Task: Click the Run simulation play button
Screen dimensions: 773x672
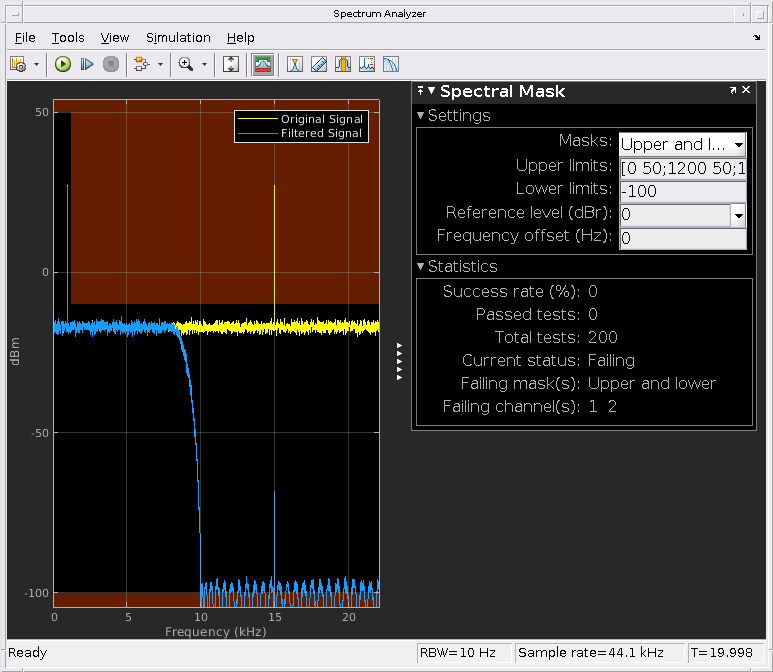Action: [x=62, y=64]
